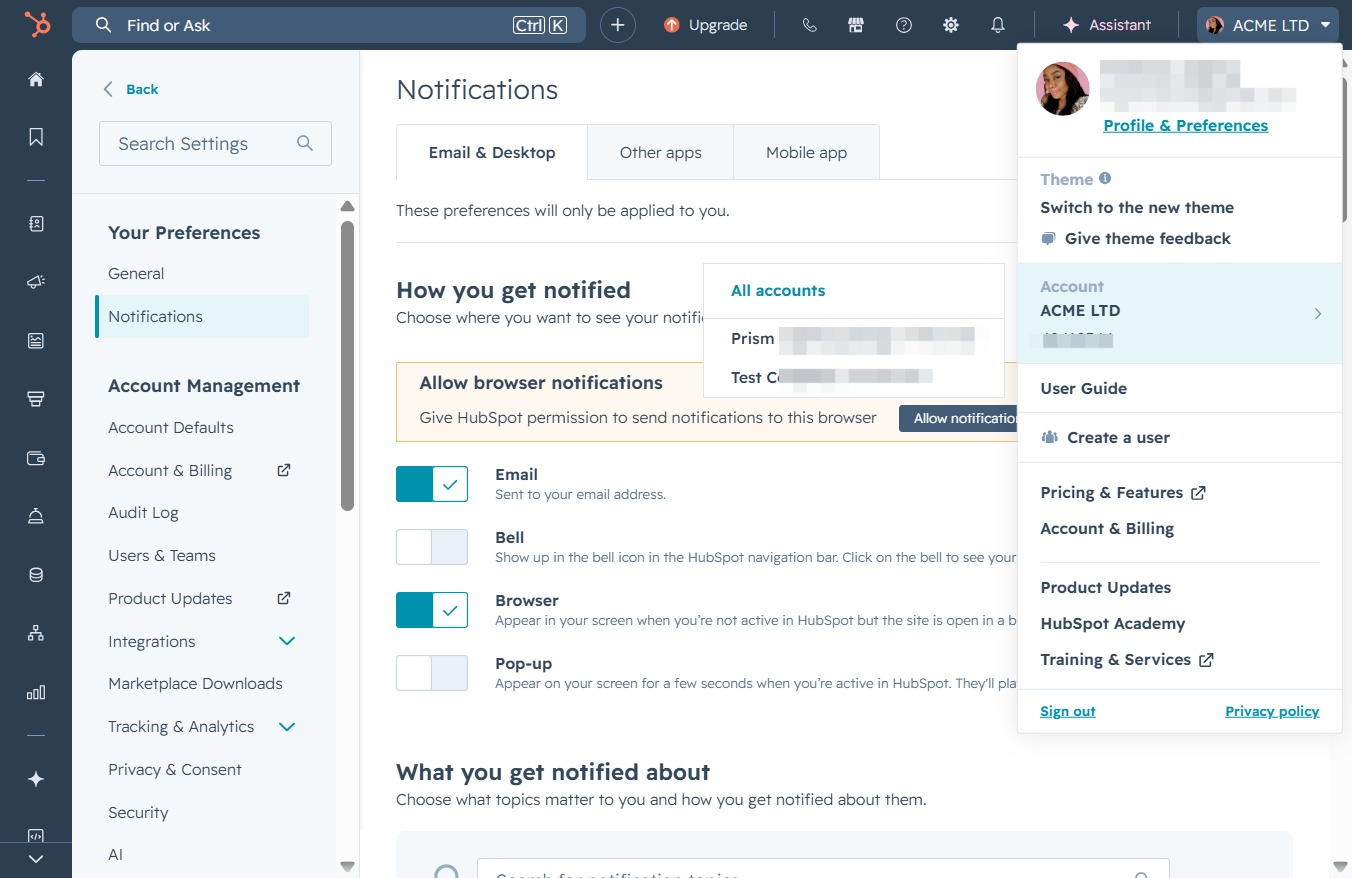Expand the Integrations section chevron
The height and width of the screenshot is (878, 1352).
tap(287, 641)
